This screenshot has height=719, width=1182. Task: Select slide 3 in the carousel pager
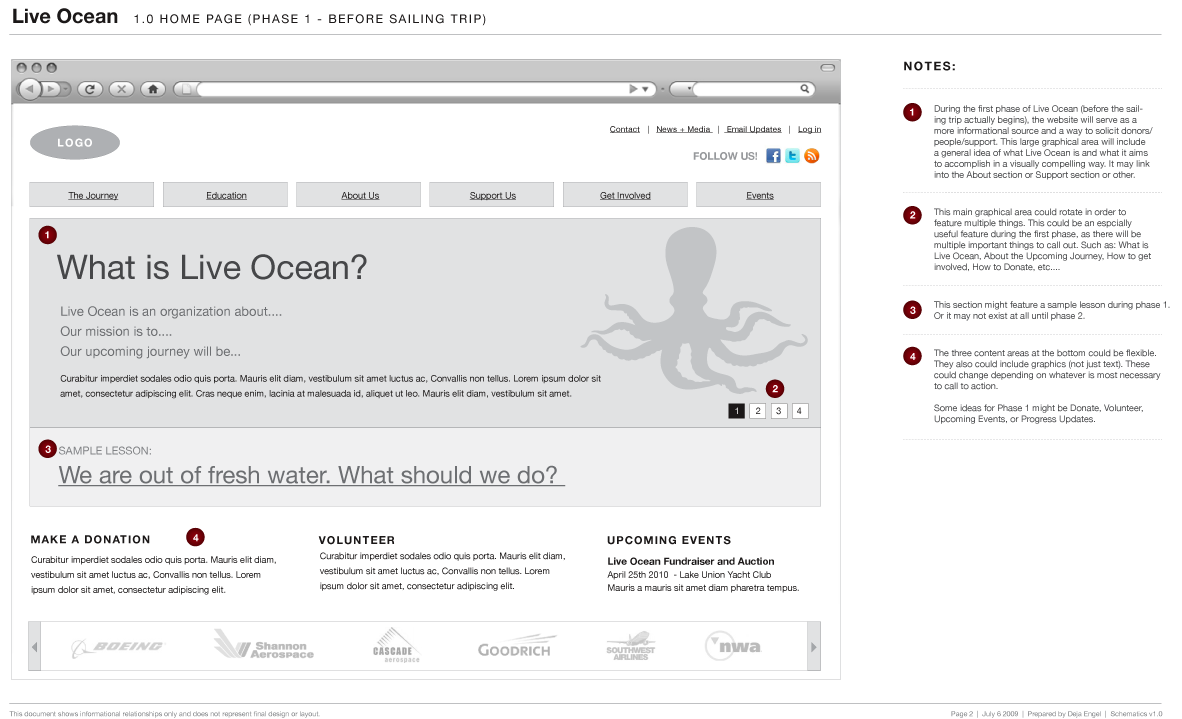click(779, 411)
